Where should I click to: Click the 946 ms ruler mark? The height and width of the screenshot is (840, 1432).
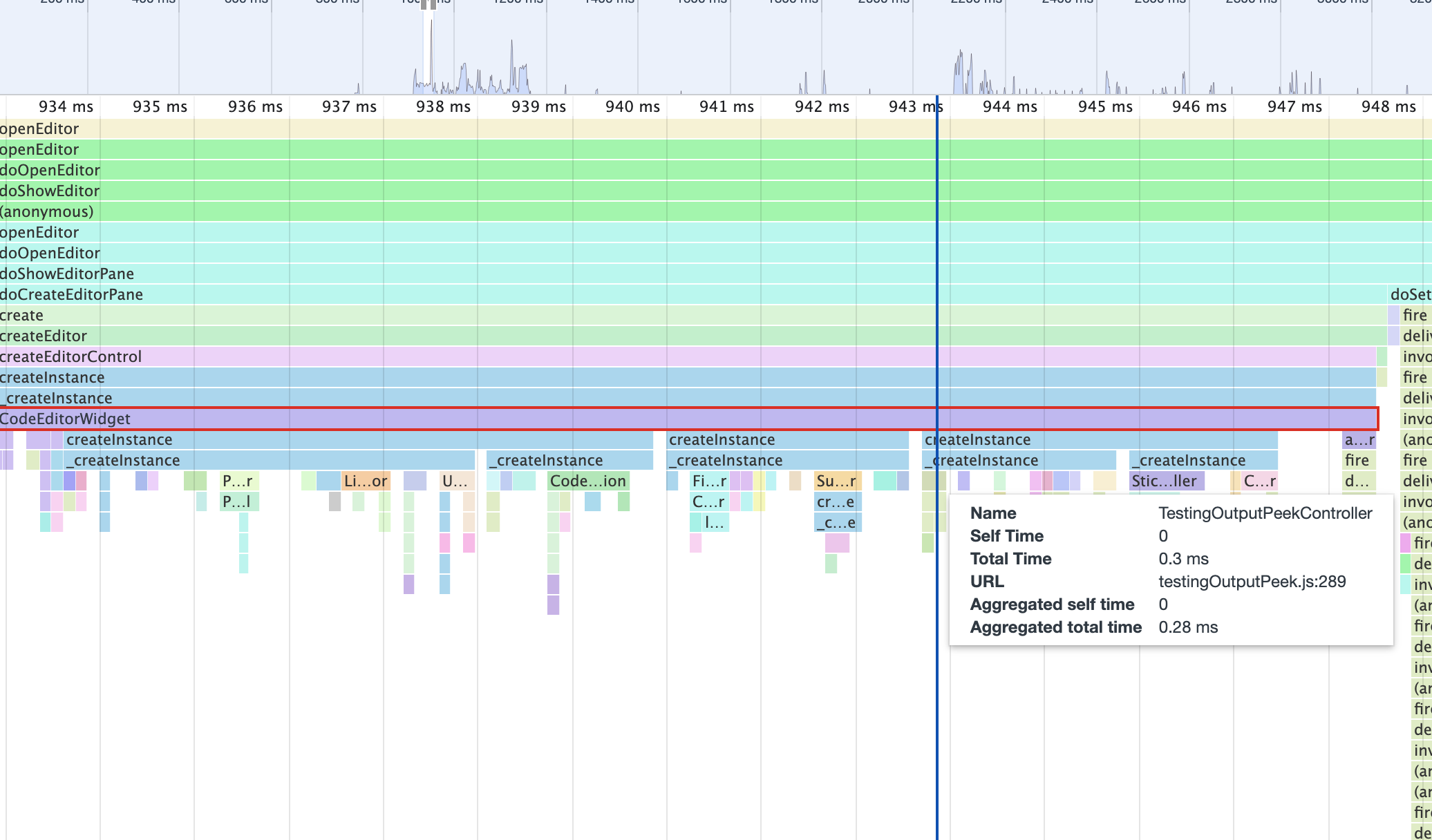[x=1199, y=107]
